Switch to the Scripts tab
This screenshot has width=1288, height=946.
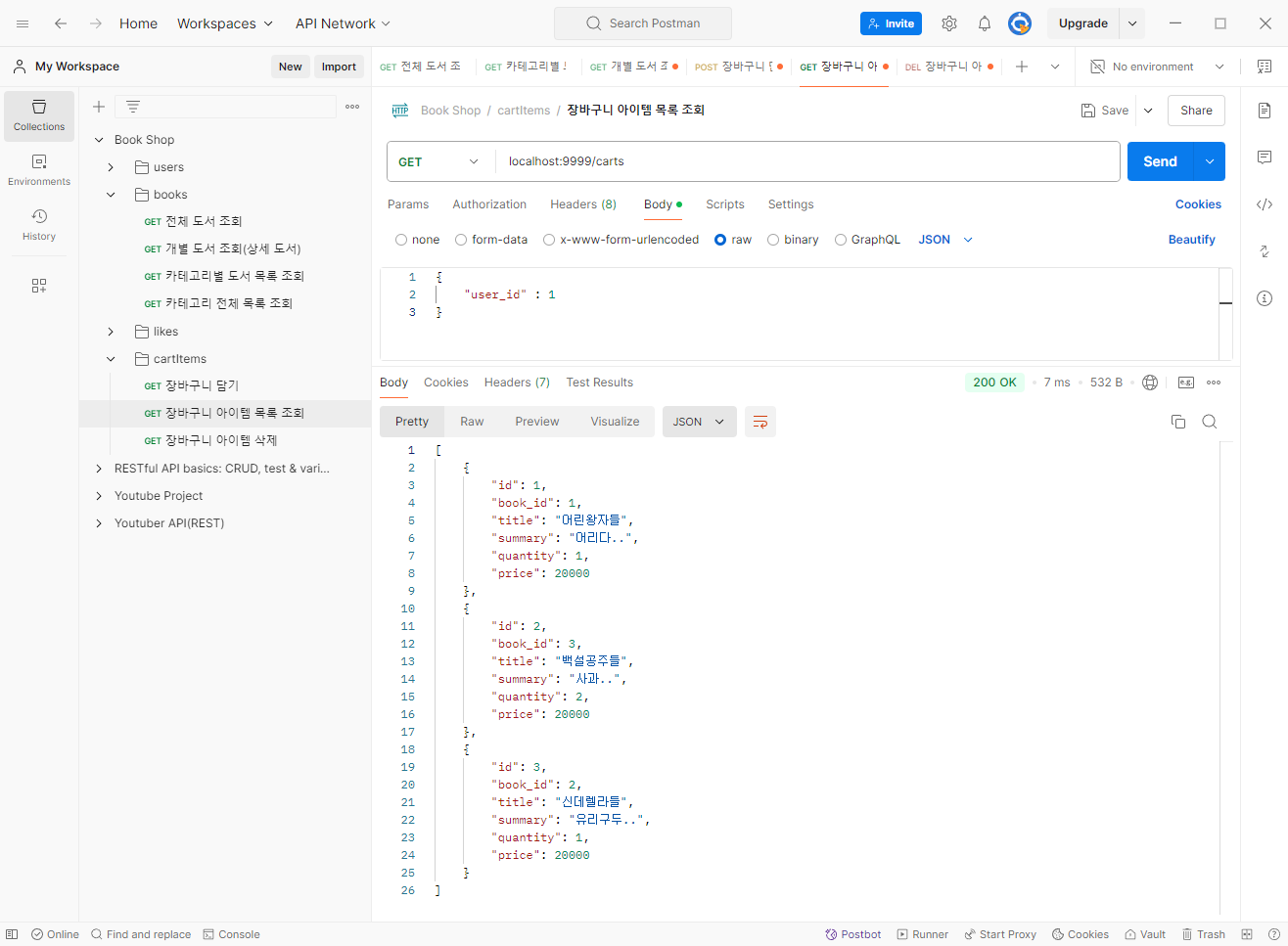(725, 204)
